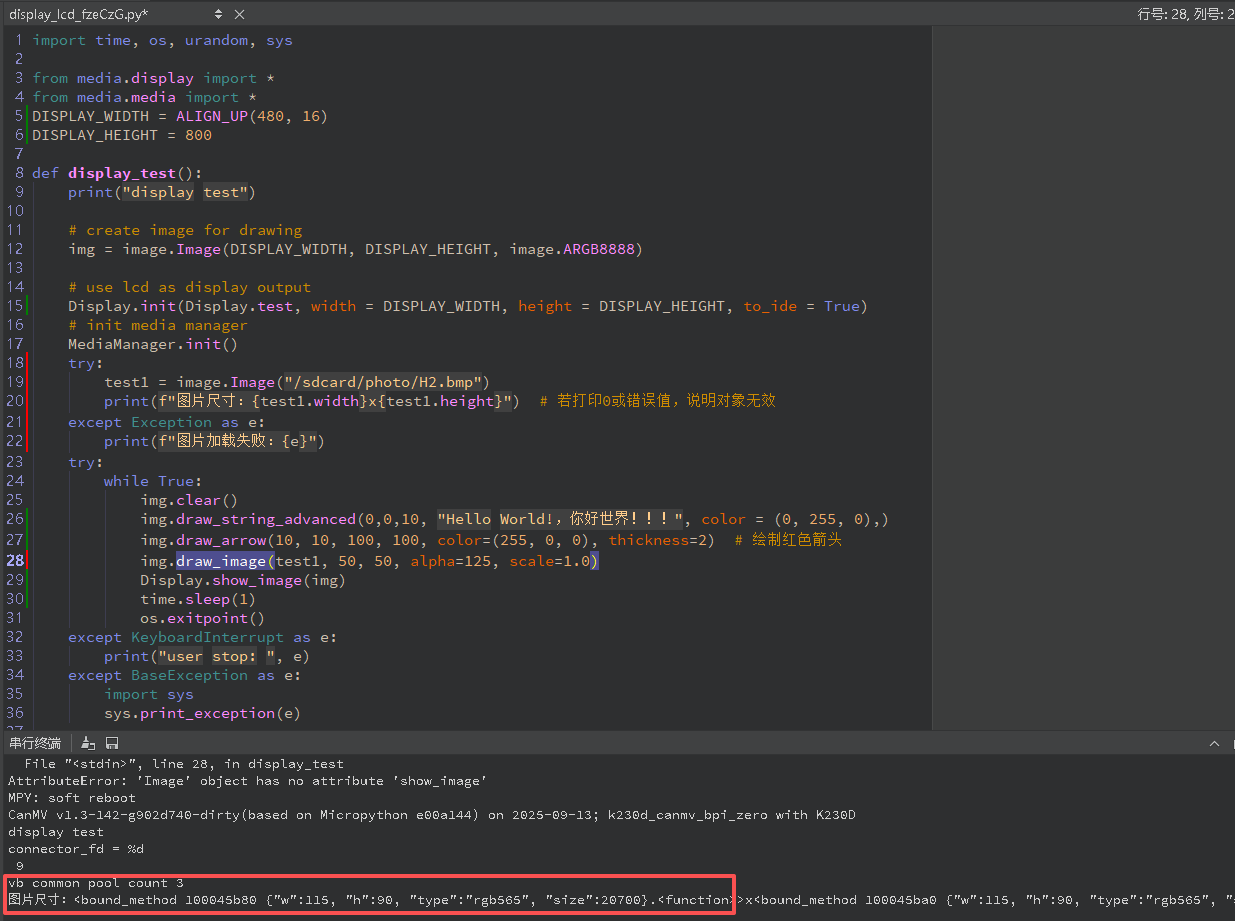Open the file selector dropdown arrows
Screen dimensions: 1235x921
point(219,14)
